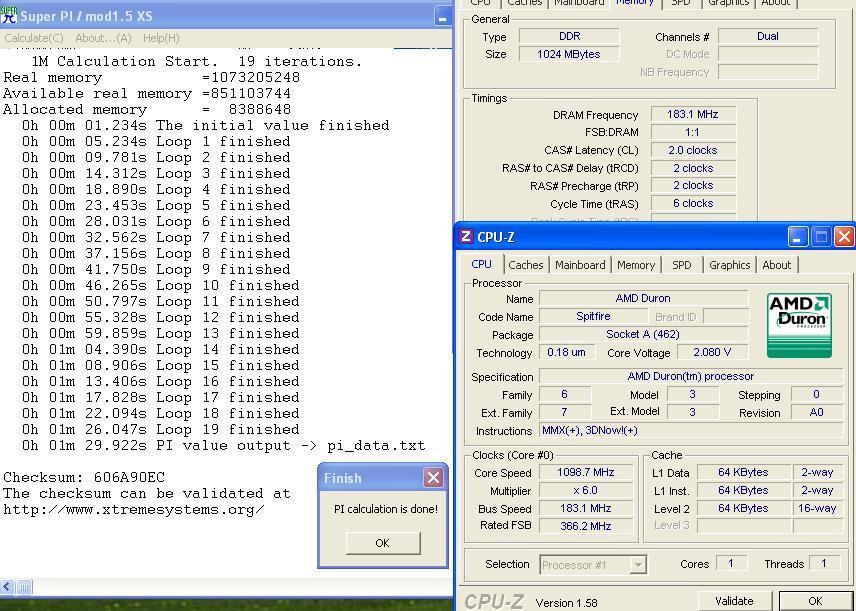Click the Bus Speed value 183.1 MHz

(586, 508)
